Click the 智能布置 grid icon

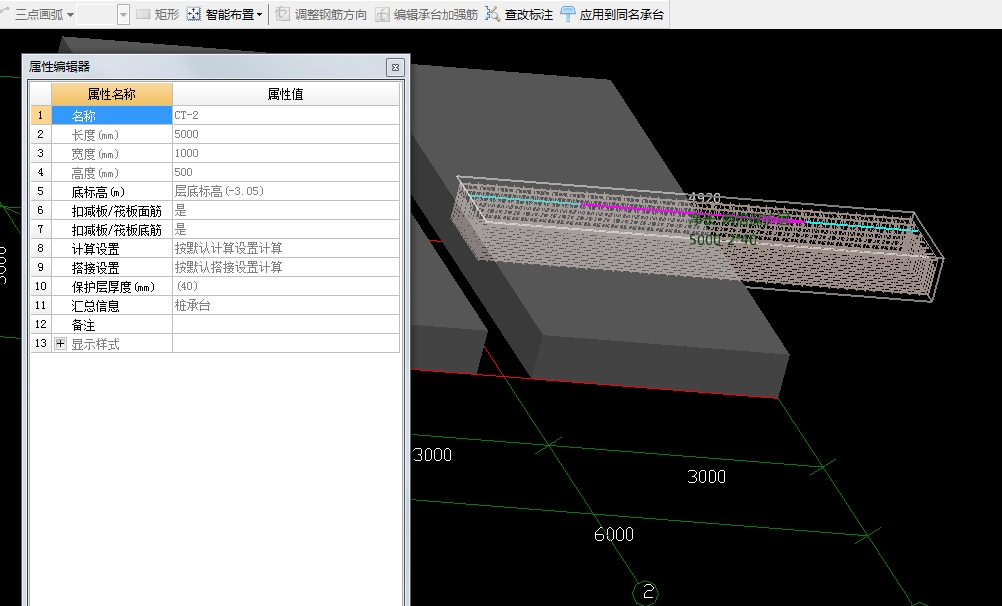194,14
